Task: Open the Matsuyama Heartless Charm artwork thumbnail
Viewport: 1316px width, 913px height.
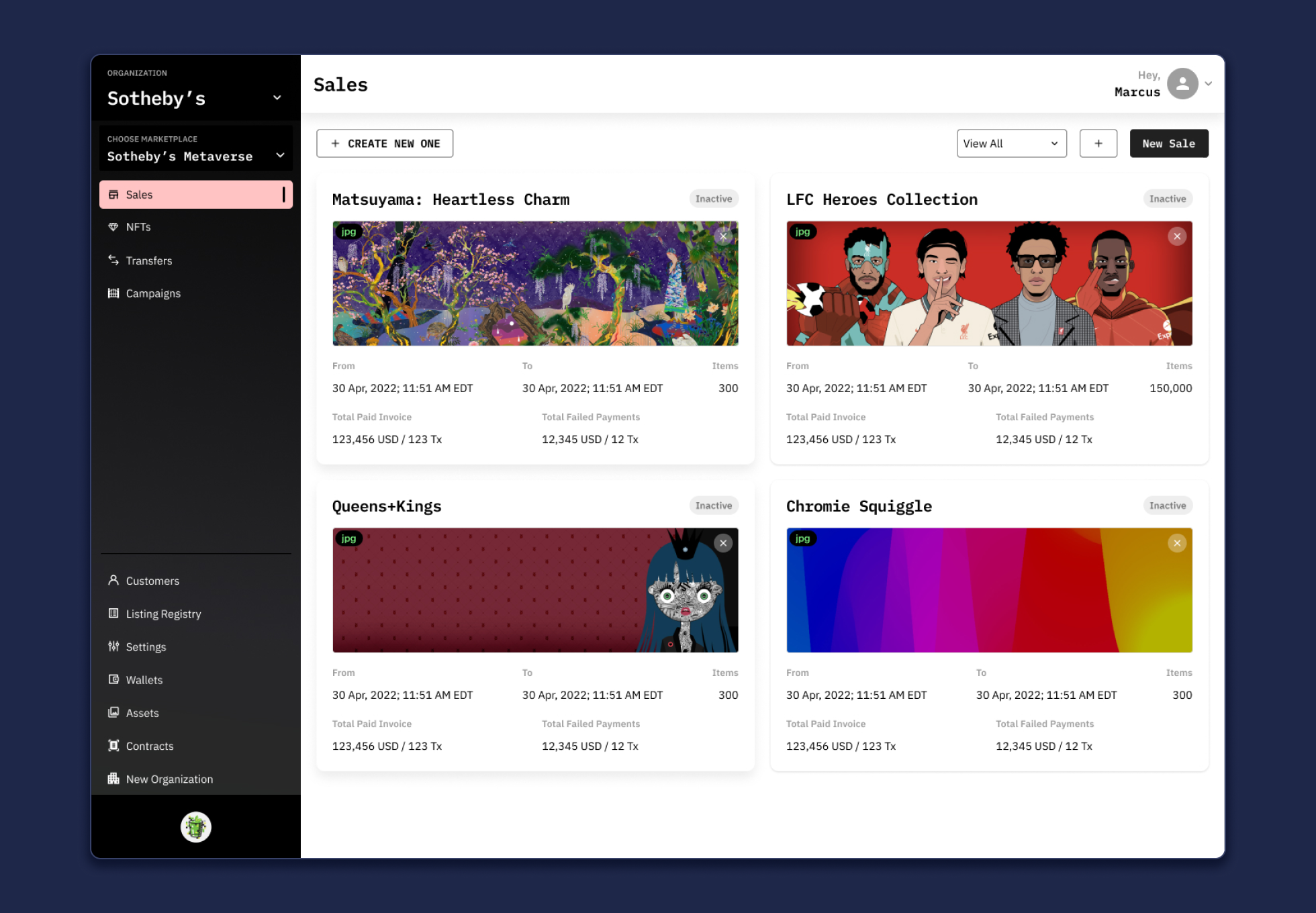Action: (x=535, y=283)
